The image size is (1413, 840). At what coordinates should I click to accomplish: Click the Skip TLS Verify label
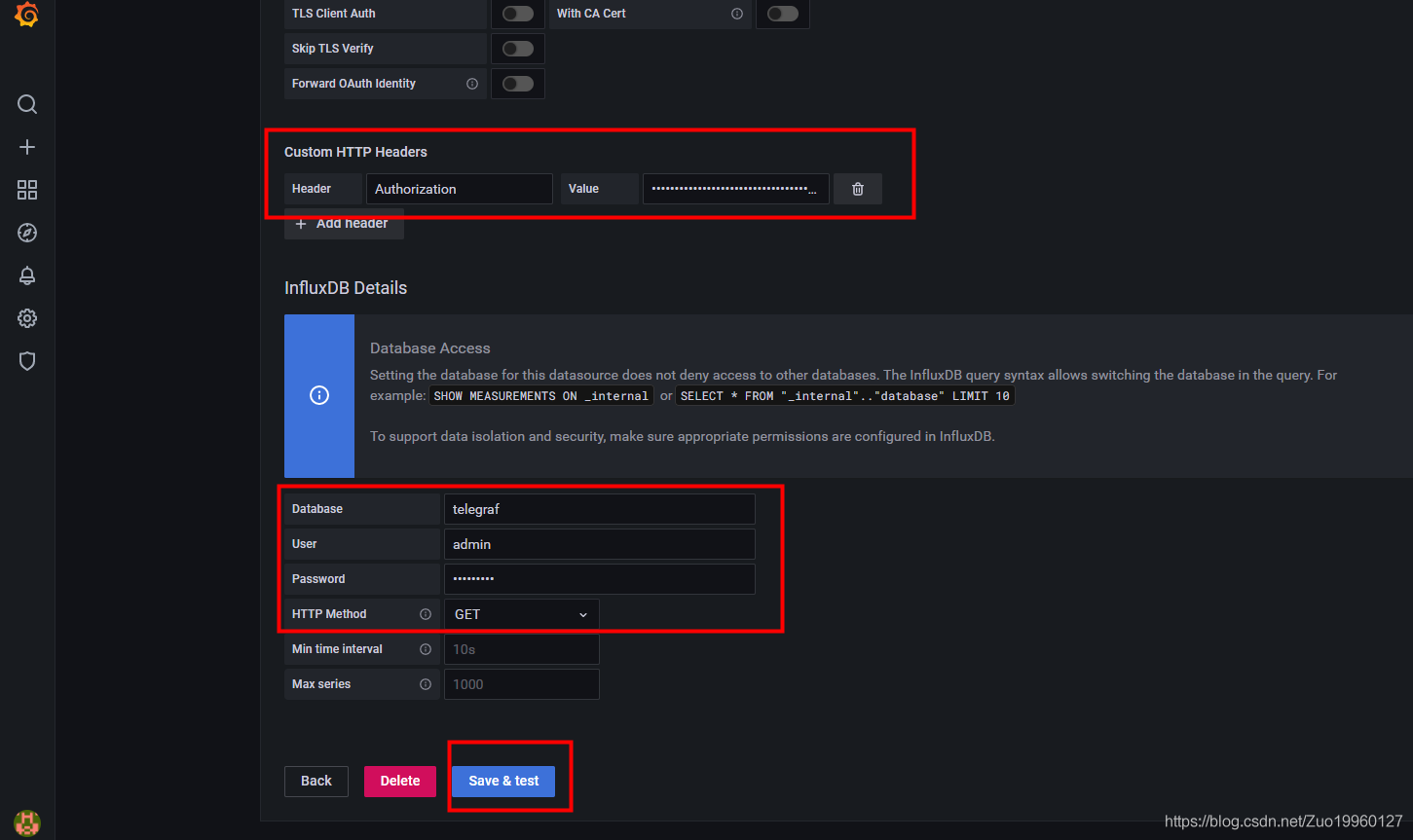click(333, 49)
